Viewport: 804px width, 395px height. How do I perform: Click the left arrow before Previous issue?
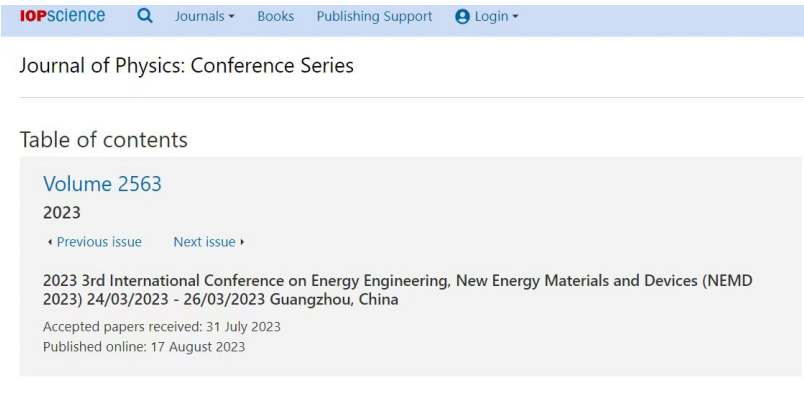(50, 242)
